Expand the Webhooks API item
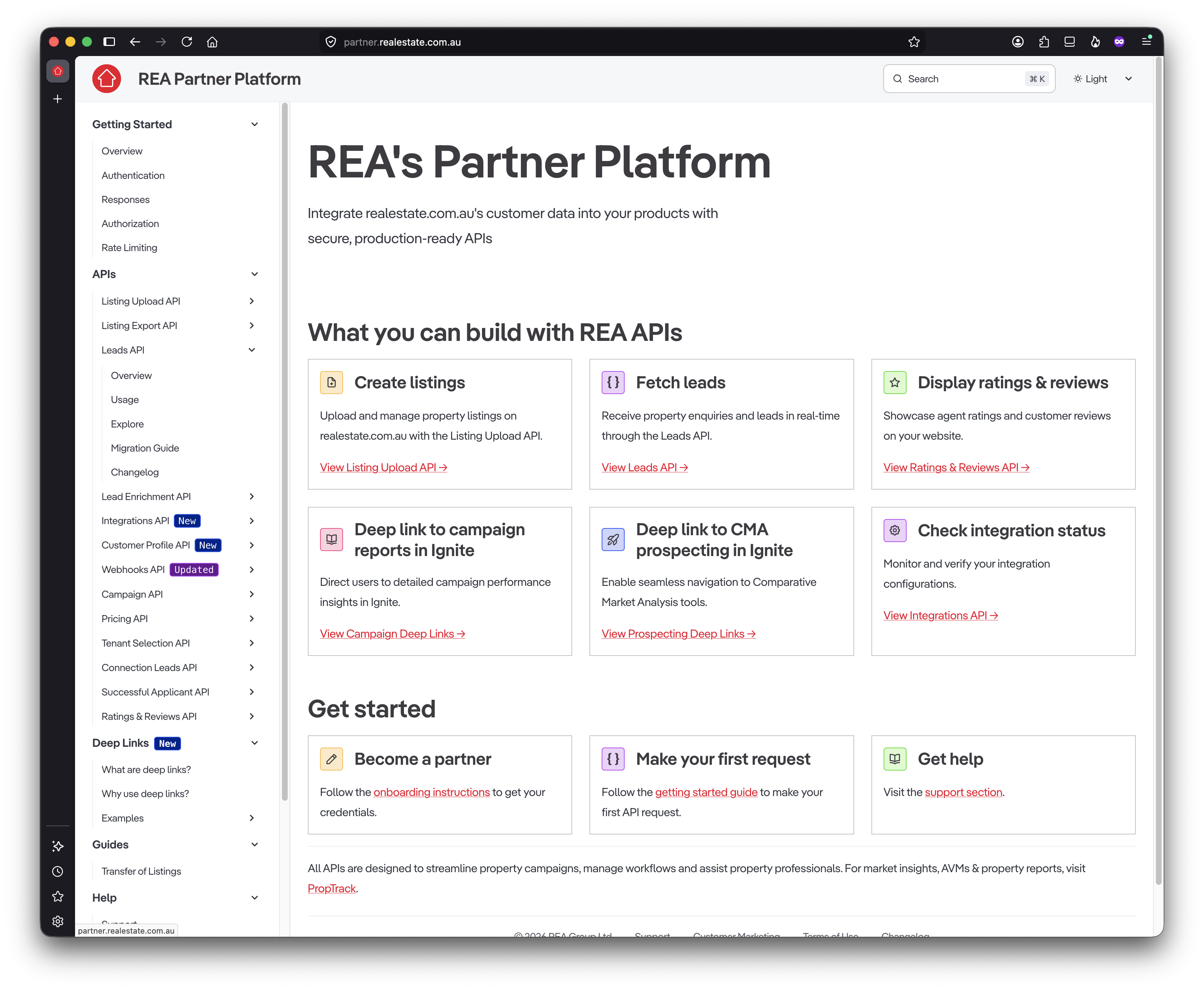This screenshot has height=990, width=1204. (252, 570)
